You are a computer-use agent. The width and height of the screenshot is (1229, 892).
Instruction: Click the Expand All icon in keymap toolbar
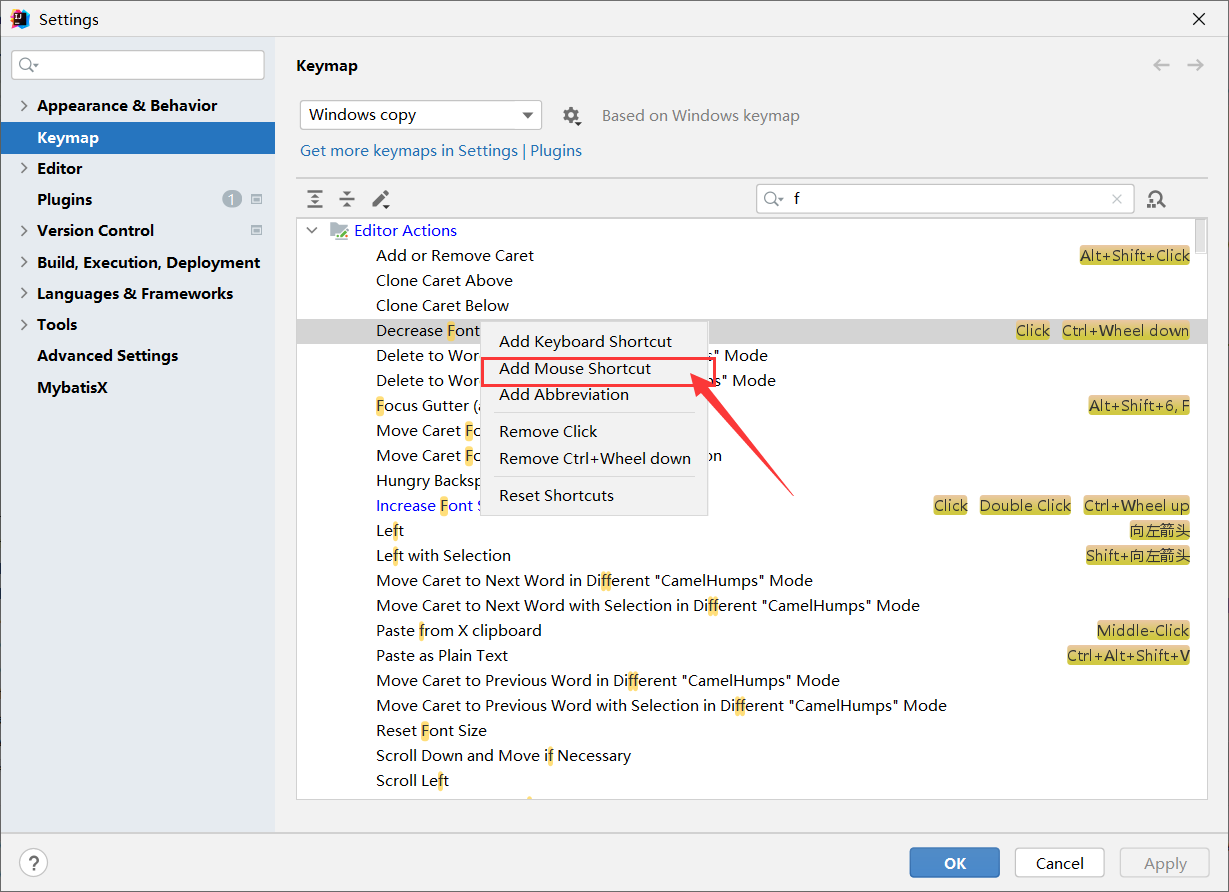tap(315, 199)
